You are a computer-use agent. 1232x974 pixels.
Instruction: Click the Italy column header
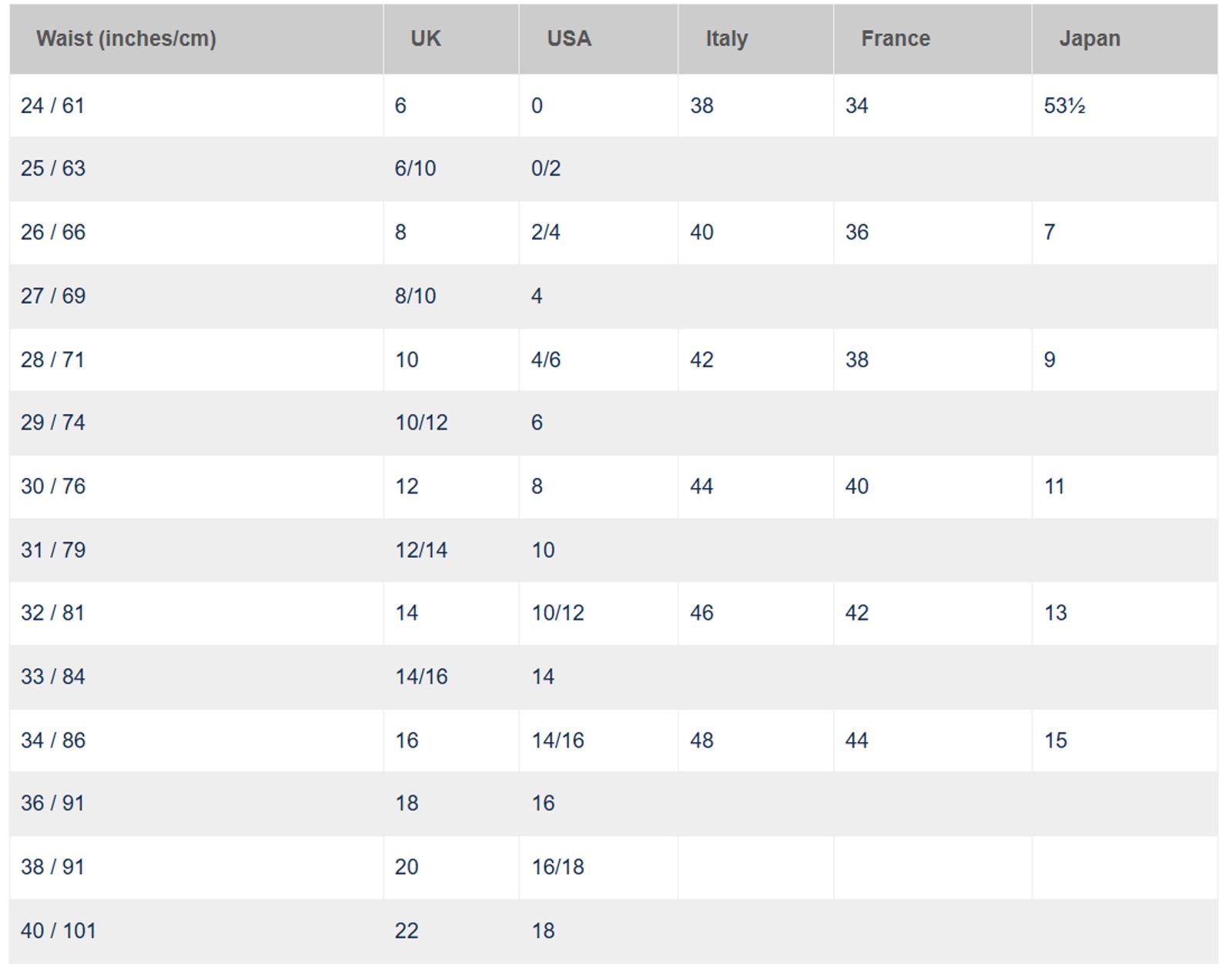coord(727,39)
